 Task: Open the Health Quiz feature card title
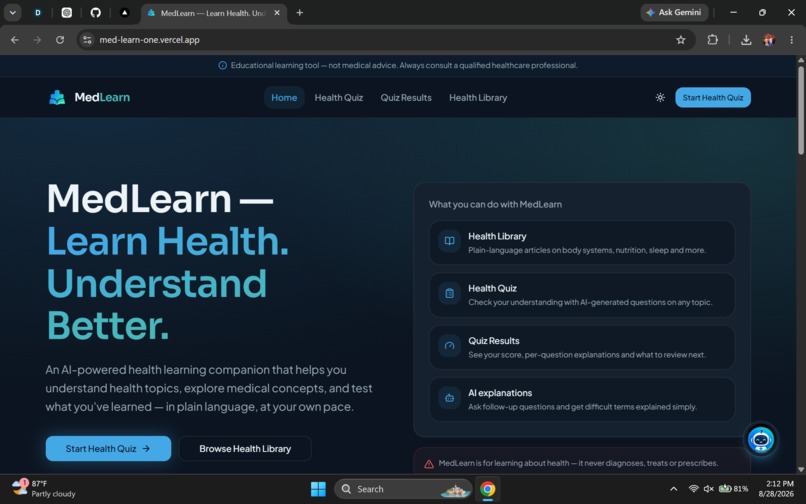(492, 289)
